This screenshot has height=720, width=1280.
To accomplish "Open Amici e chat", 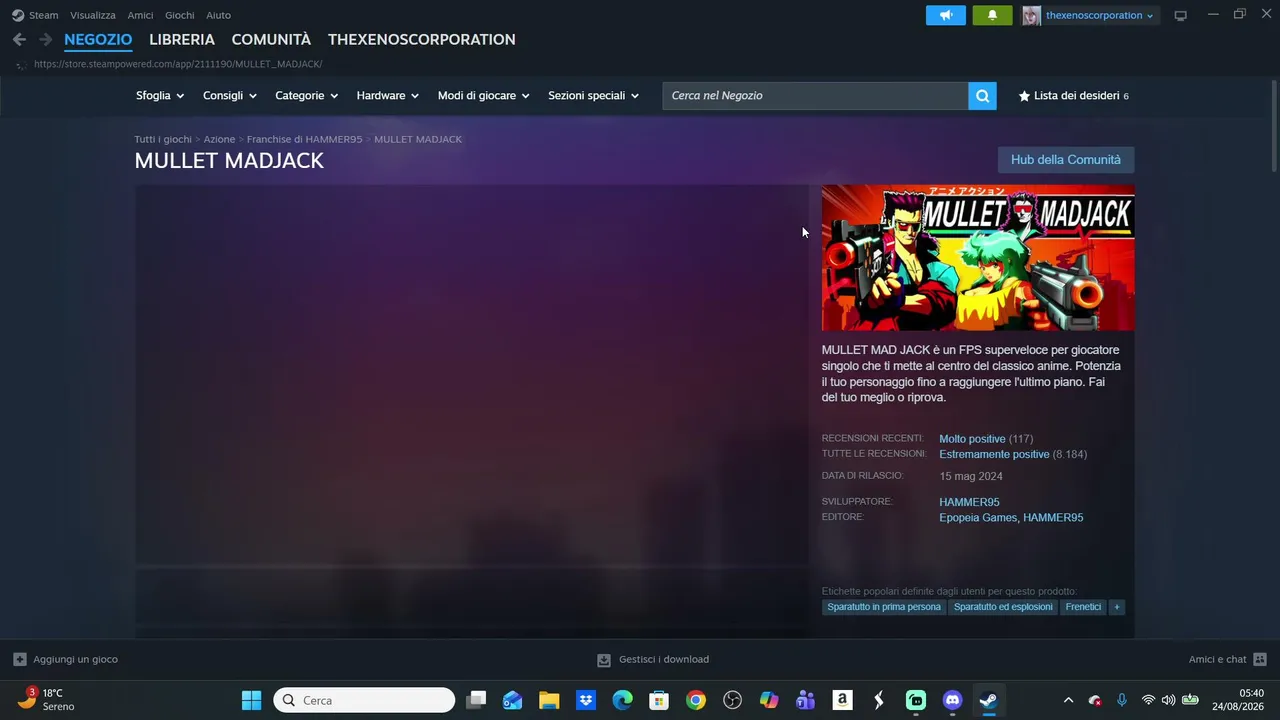I will (x=1217, y=660).
